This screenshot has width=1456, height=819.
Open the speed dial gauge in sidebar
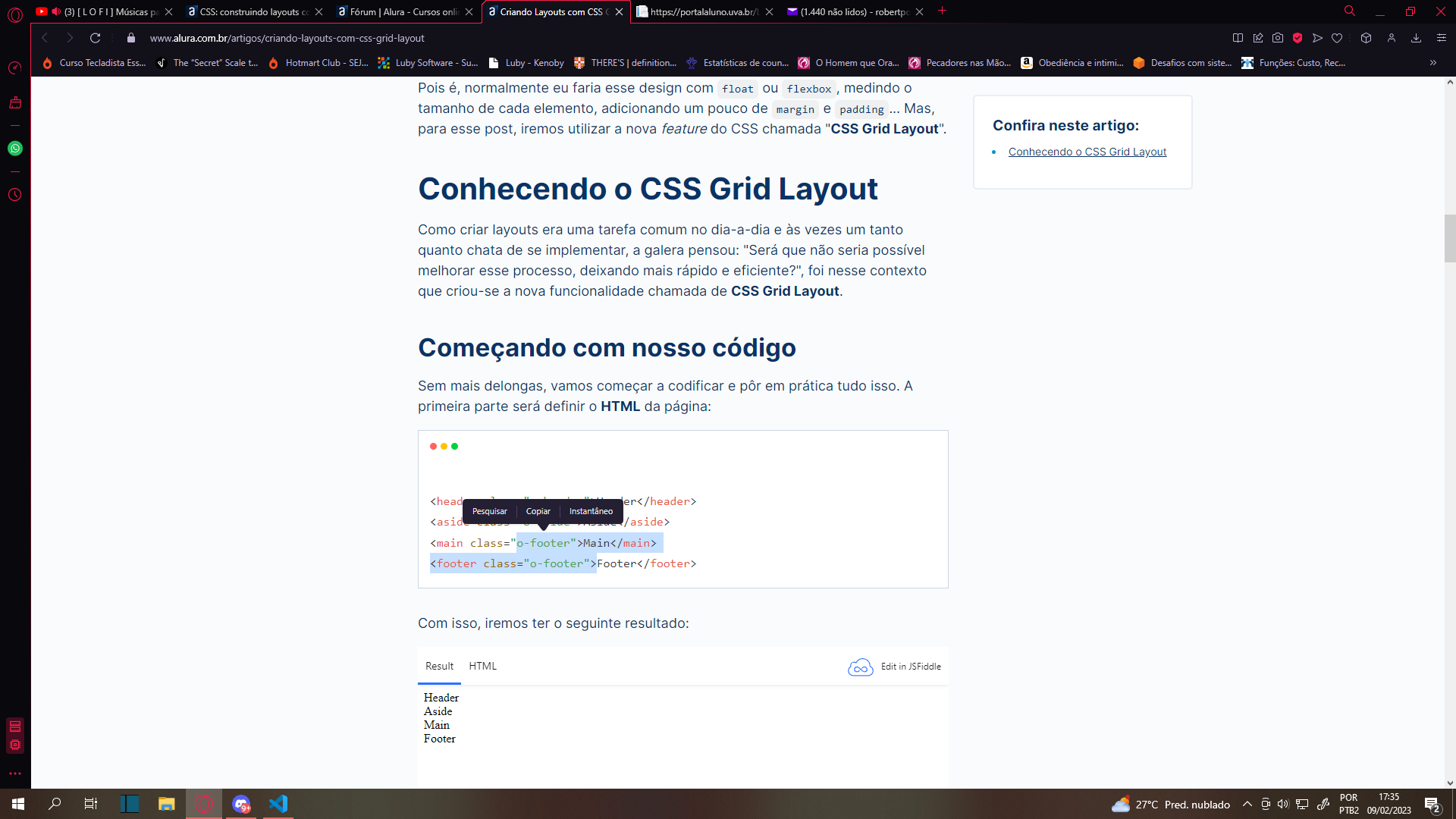[x=15, y=68]
